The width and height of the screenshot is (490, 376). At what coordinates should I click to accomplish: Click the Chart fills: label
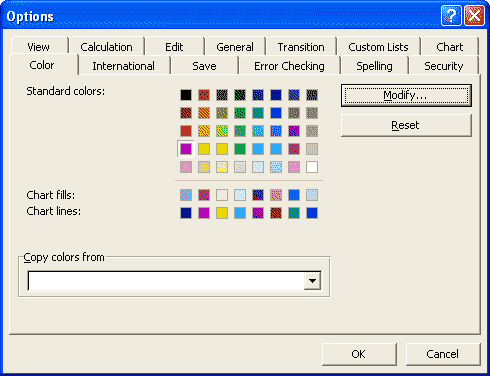coord(51,195)
